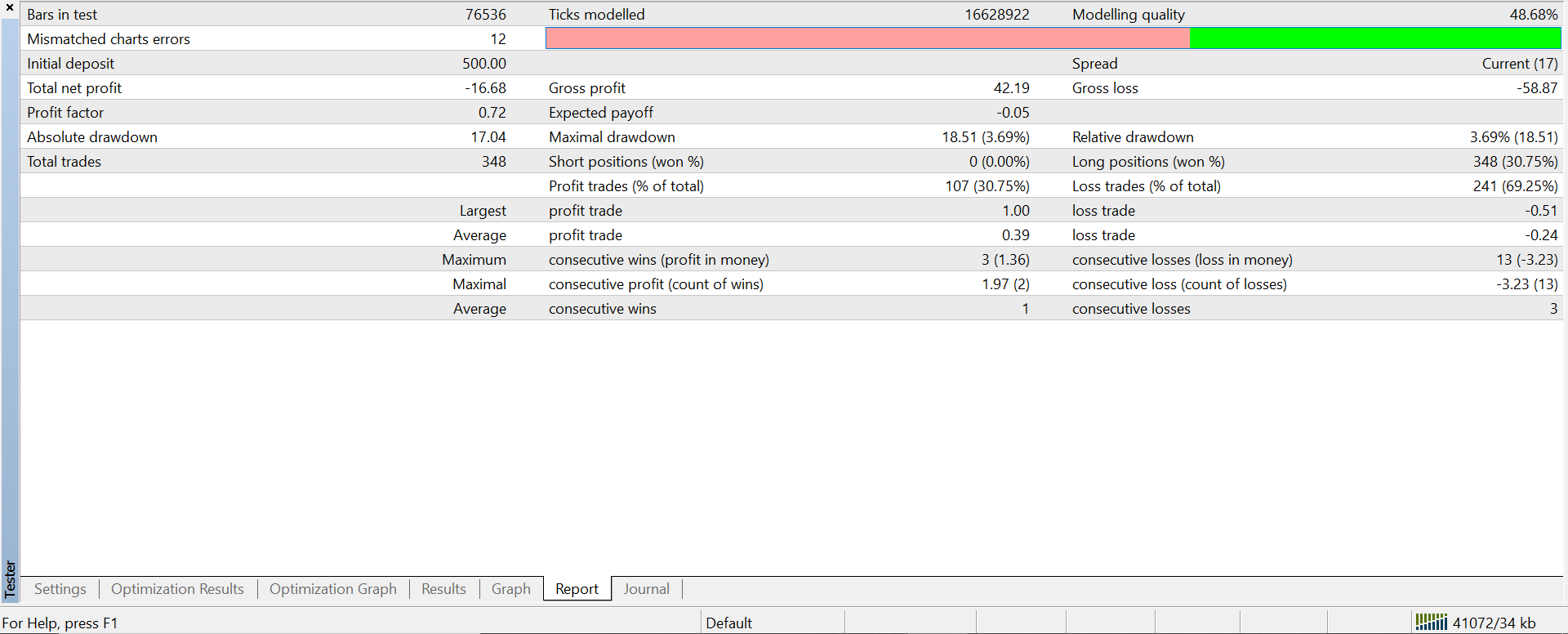Click the Ticks modelled label
This screenshot has width=1568, height=634.
pos(596,15)
